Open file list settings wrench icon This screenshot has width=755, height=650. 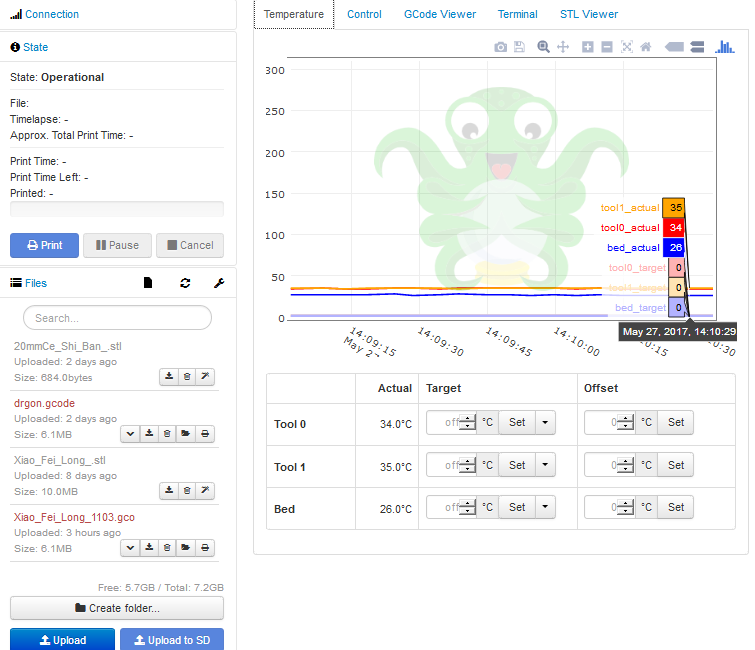[219, 283]
